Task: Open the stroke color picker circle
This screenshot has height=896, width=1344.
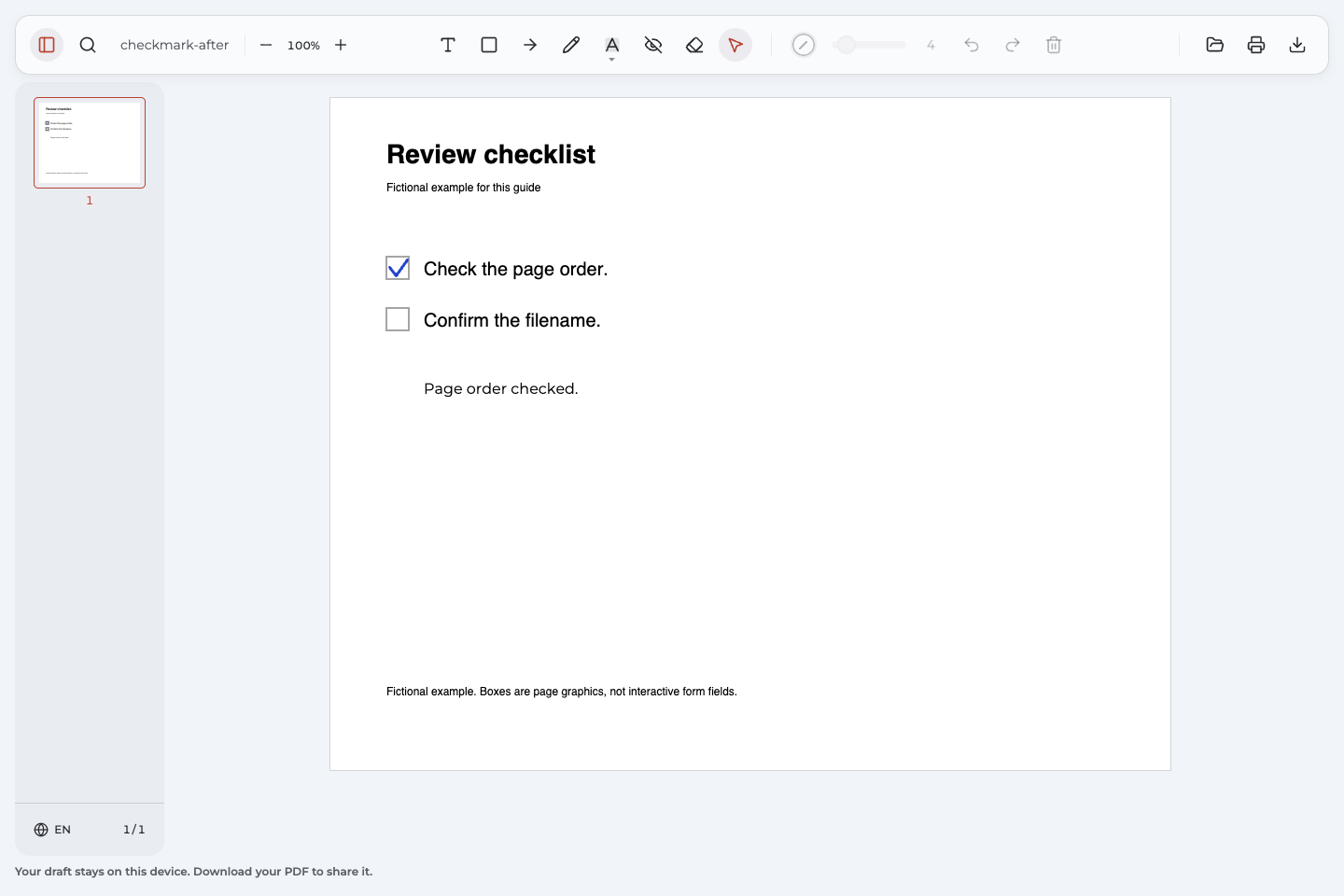Action: [804, 45]
